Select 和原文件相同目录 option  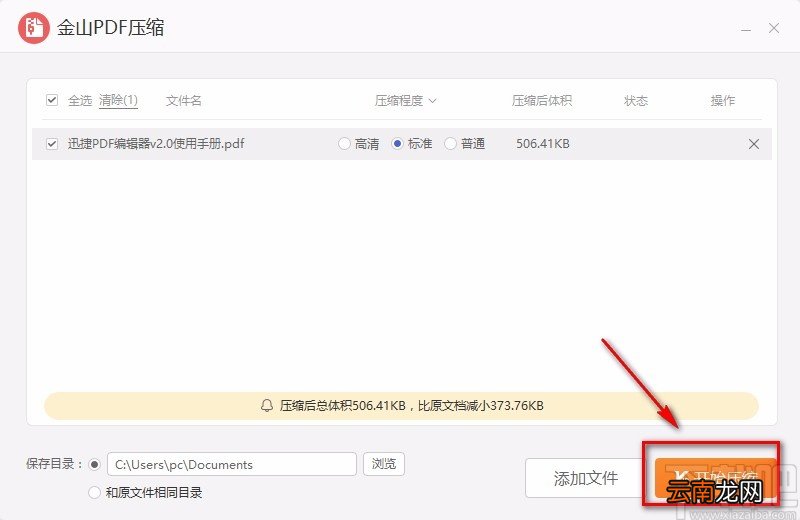click(94, 492)
